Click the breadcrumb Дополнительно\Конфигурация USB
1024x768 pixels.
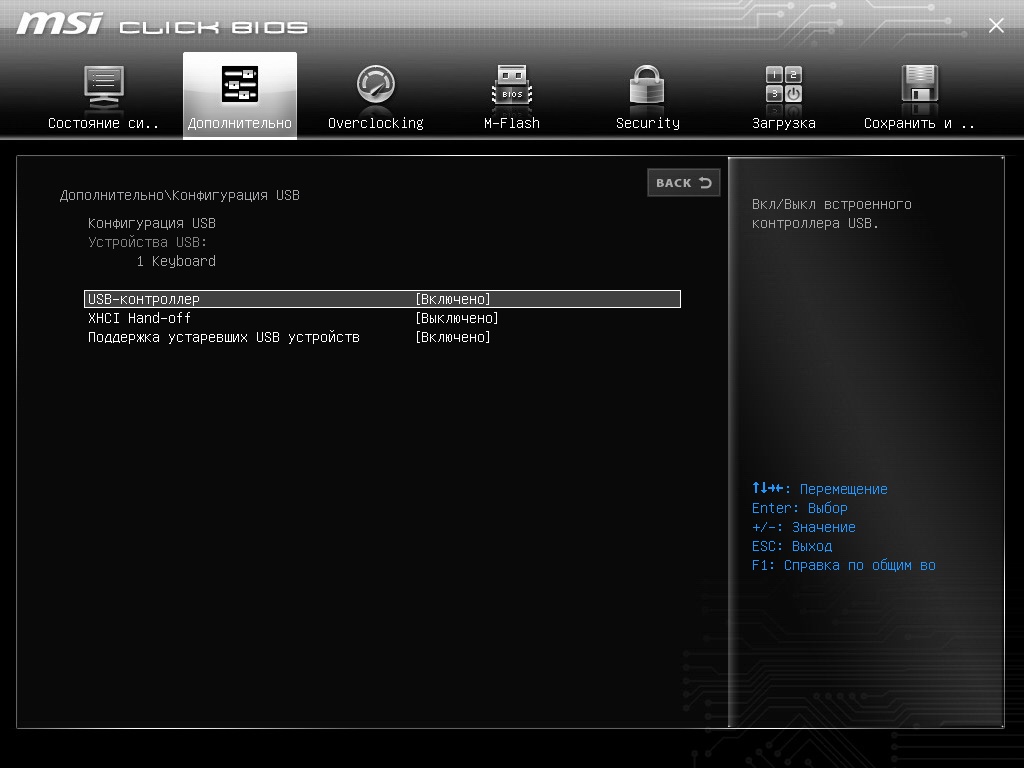pos(180,195)
